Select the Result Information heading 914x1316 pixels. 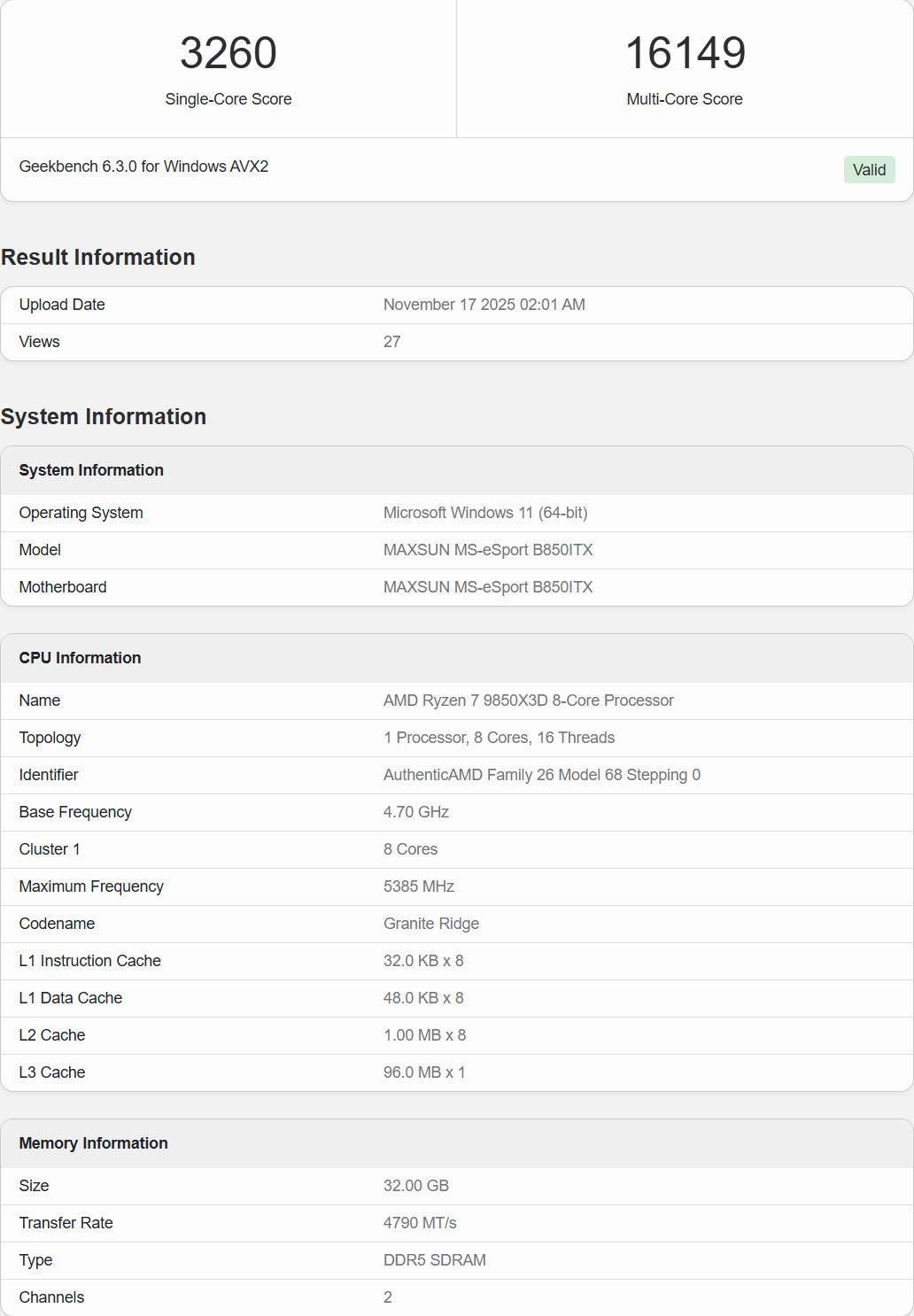coord(98,258)
